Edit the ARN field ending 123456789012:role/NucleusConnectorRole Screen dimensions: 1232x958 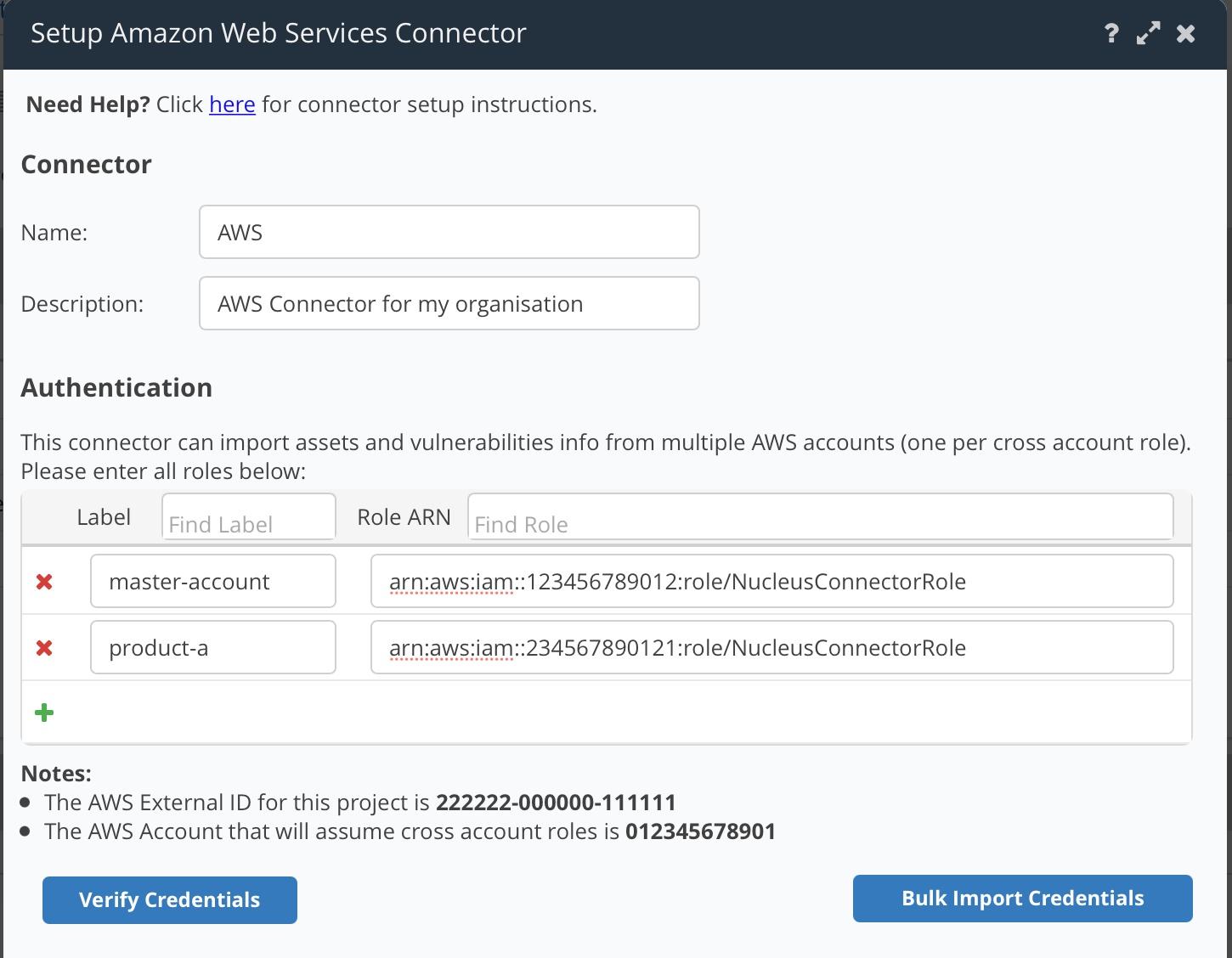772,581
